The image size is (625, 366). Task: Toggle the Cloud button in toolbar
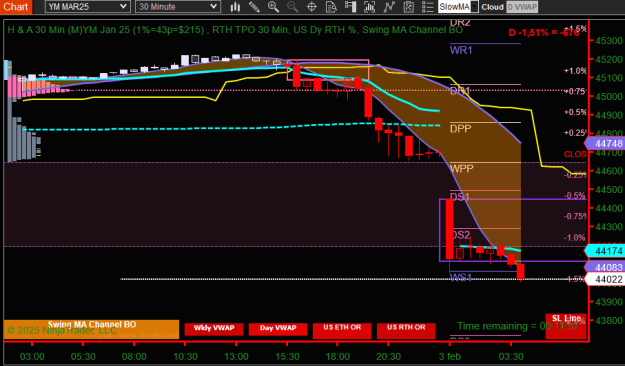pyautogui.click(x=492, y=7)
